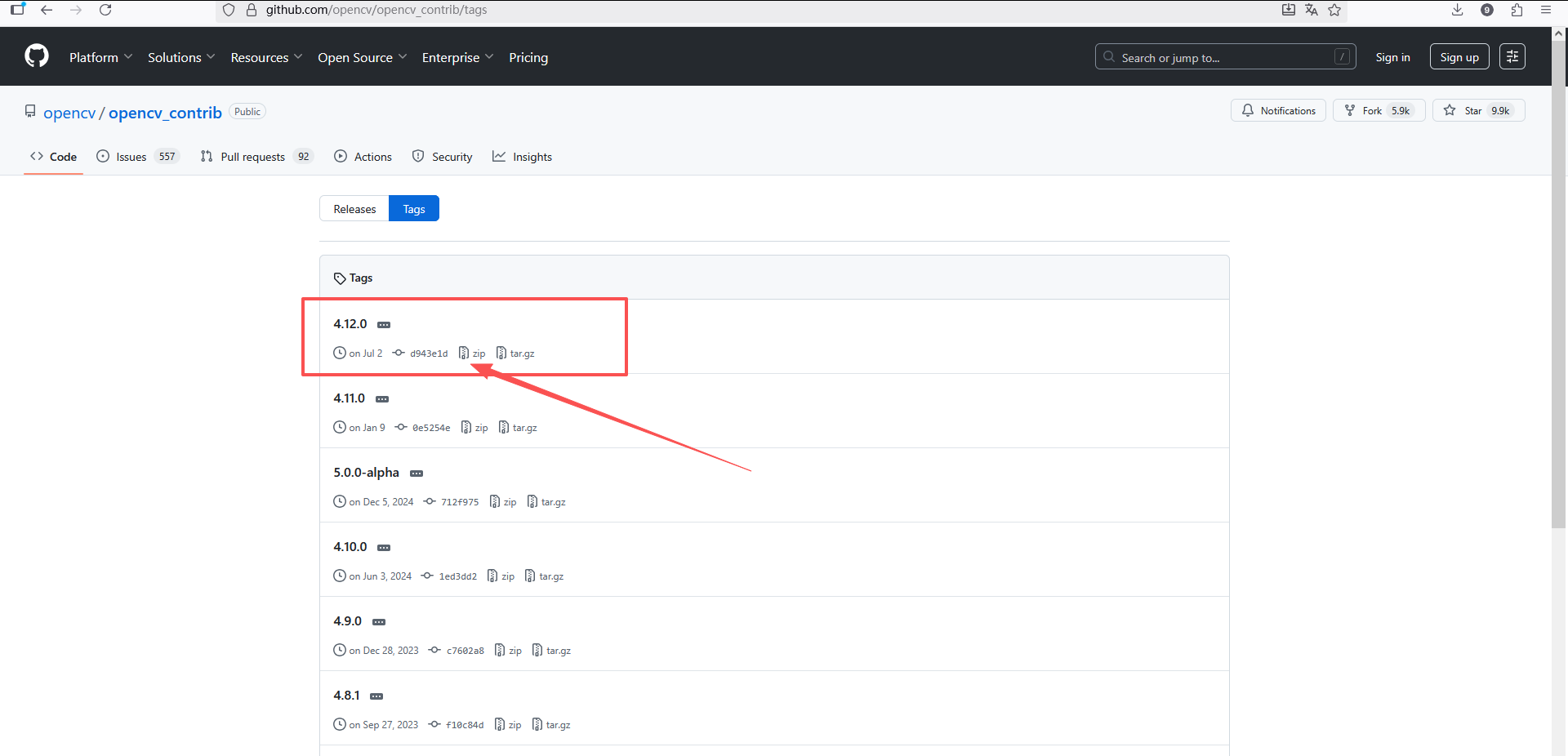Expand the Enterprise dropdown menu
The width and height of the screenshot is (1568, 756).
pos(457,57)
